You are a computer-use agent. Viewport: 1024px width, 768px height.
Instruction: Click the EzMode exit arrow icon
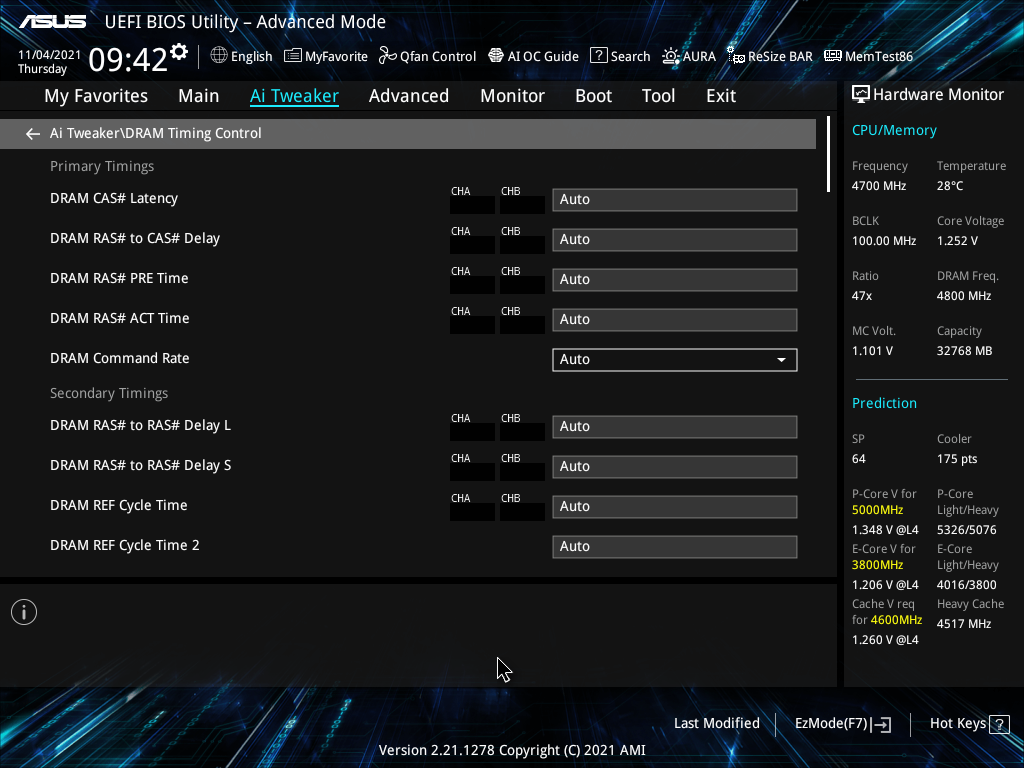[x=881, y=724]
